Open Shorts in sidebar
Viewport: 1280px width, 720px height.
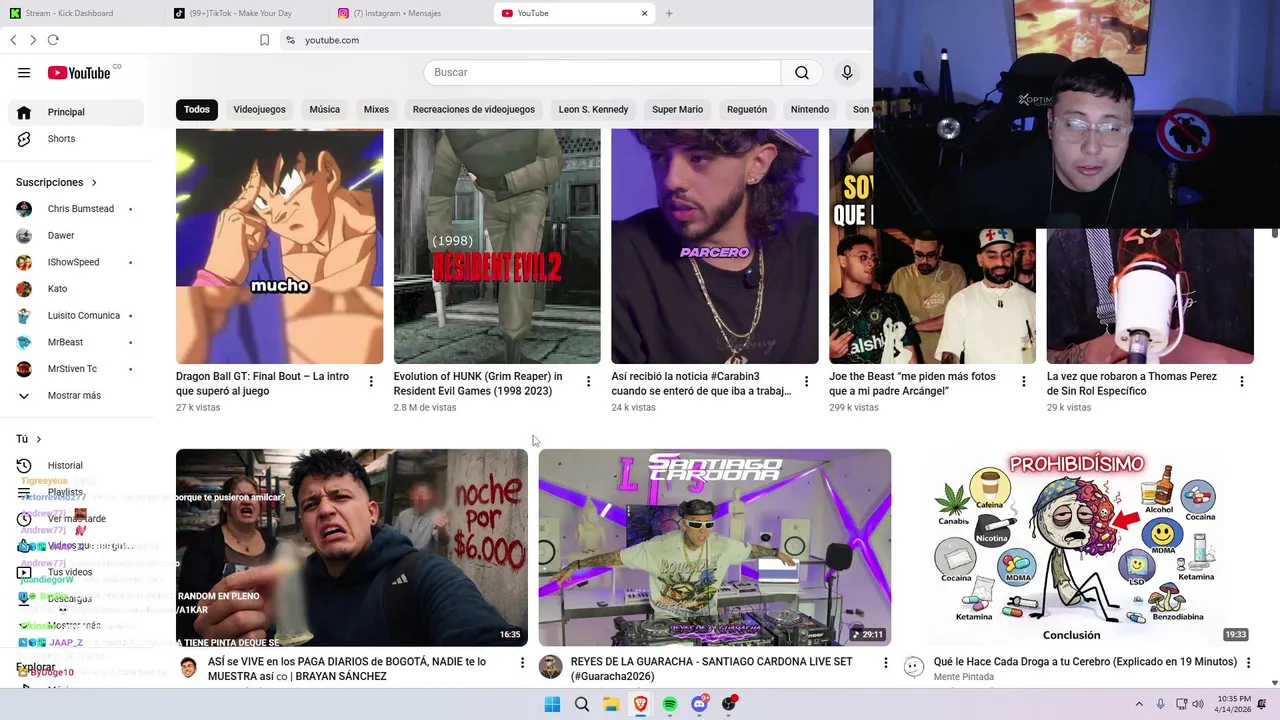pos(76,139)
